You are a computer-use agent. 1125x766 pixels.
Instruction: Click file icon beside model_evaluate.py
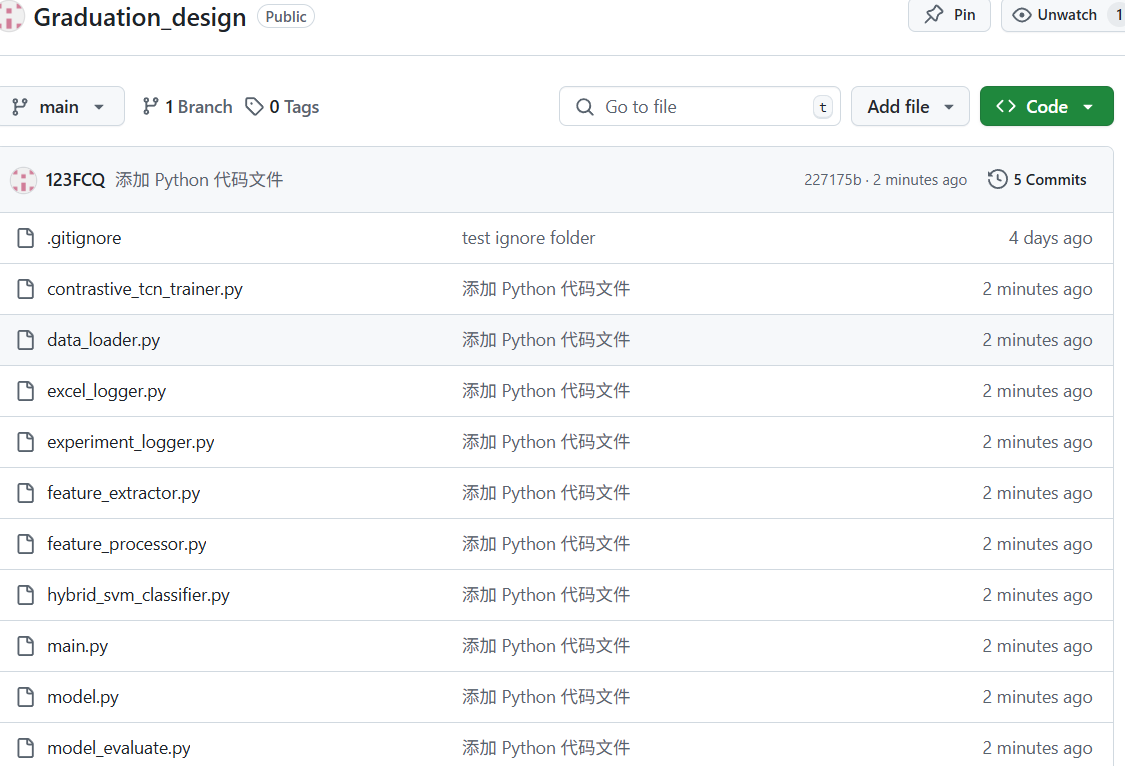coord(25,747)
